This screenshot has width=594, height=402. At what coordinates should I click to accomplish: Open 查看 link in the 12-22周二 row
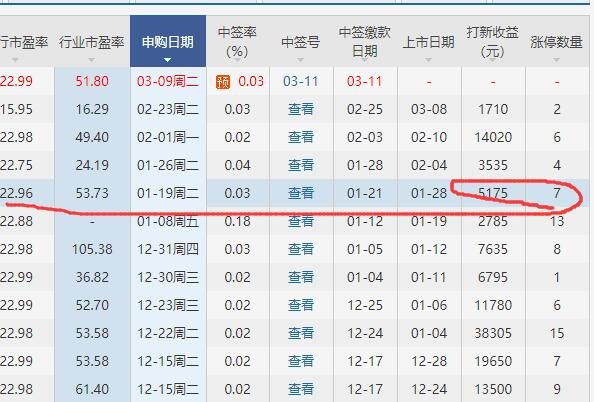pyautogui.click(x=301, y=333)
